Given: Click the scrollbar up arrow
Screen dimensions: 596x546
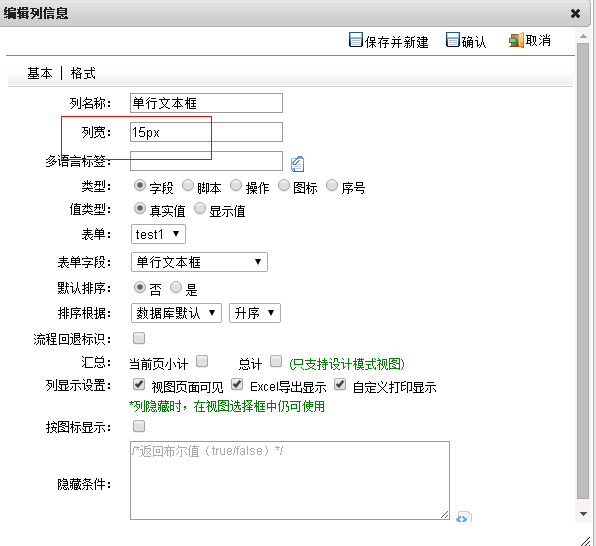Looking at the screenshot, I should pyautogui.click(x=583, y=36).
